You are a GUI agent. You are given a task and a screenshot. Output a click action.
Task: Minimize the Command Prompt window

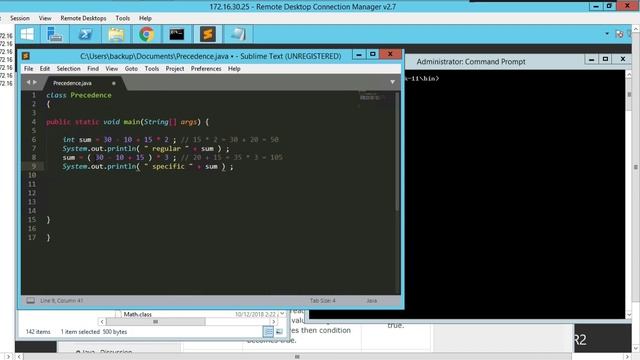591,60
